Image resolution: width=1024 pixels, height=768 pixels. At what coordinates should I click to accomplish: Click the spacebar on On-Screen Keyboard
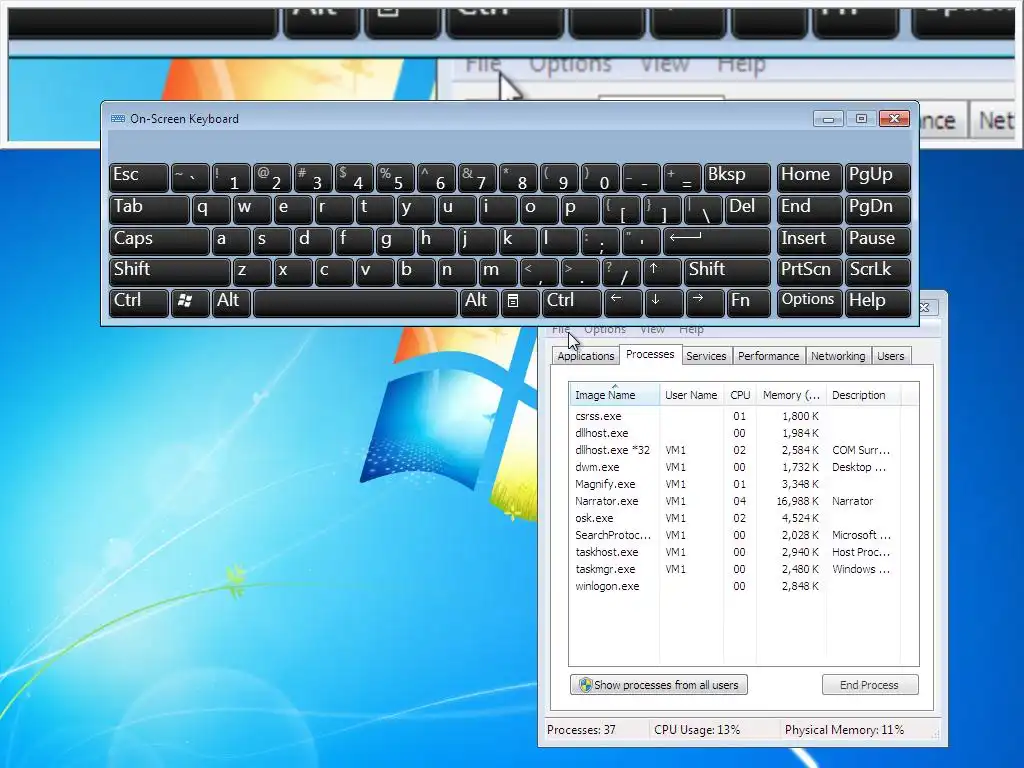click(355, 302)
